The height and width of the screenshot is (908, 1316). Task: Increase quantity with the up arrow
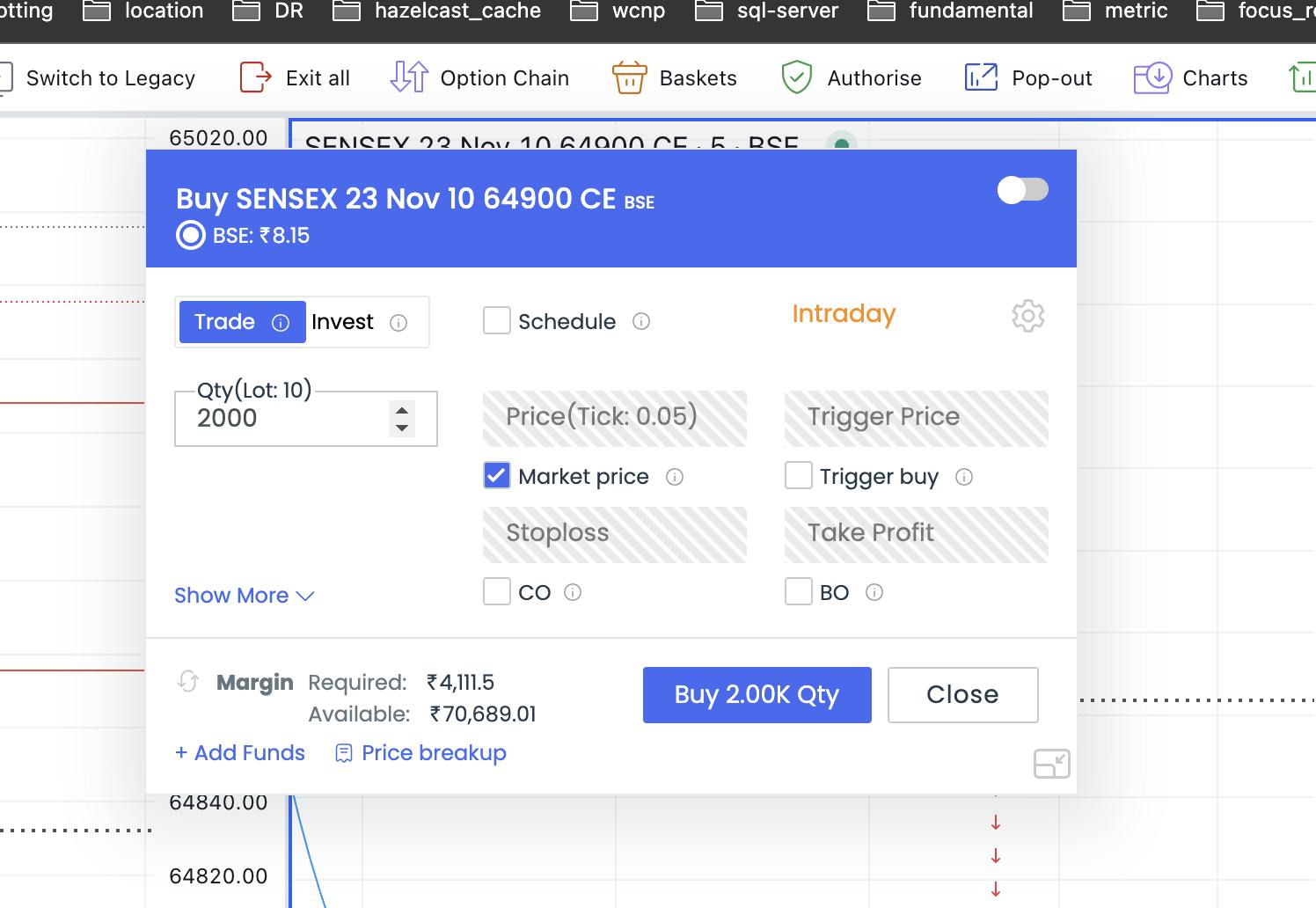pos(402,410)
